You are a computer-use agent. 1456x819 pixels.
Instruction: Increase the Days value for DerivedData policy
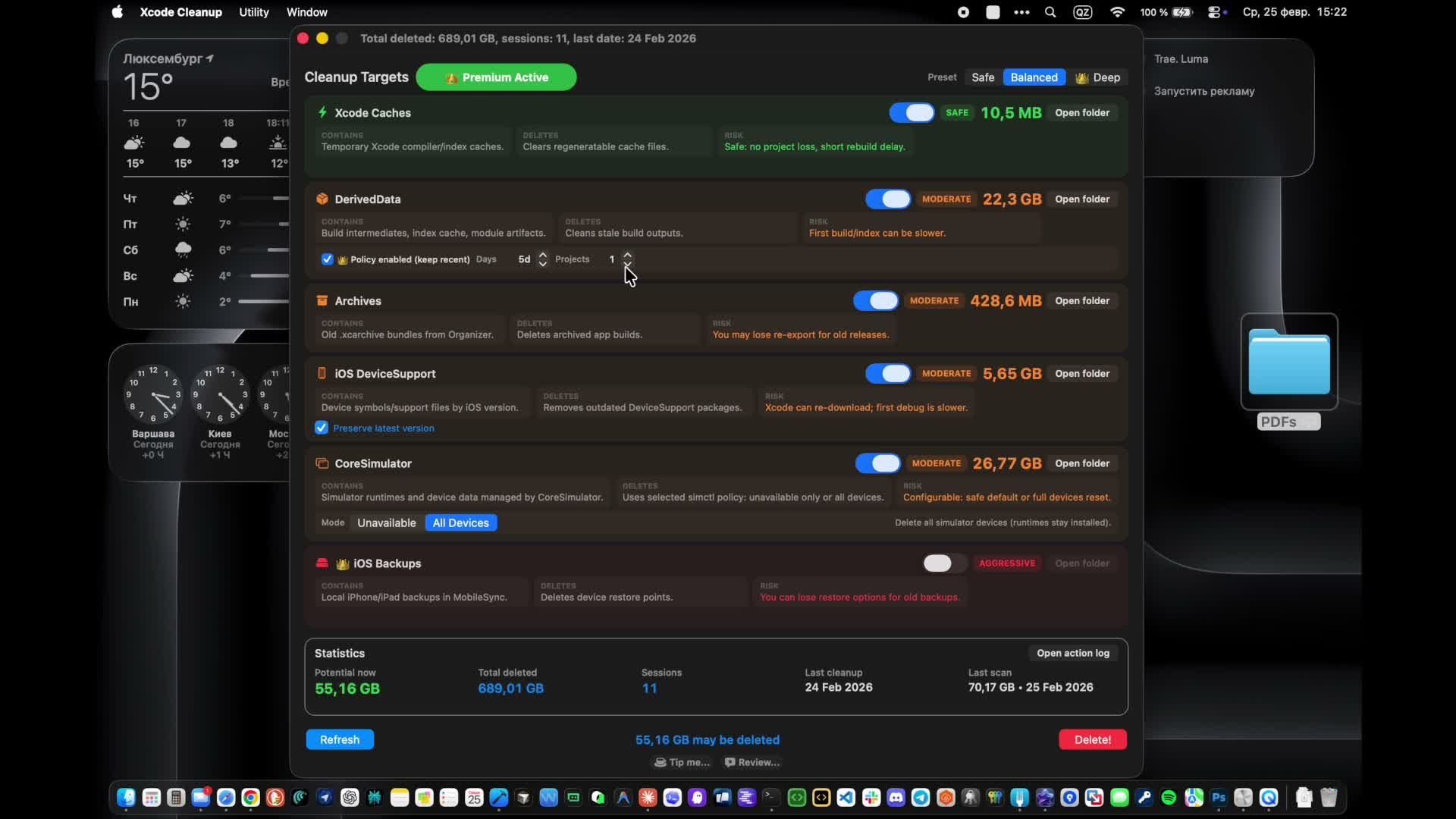tap(544, 255)
